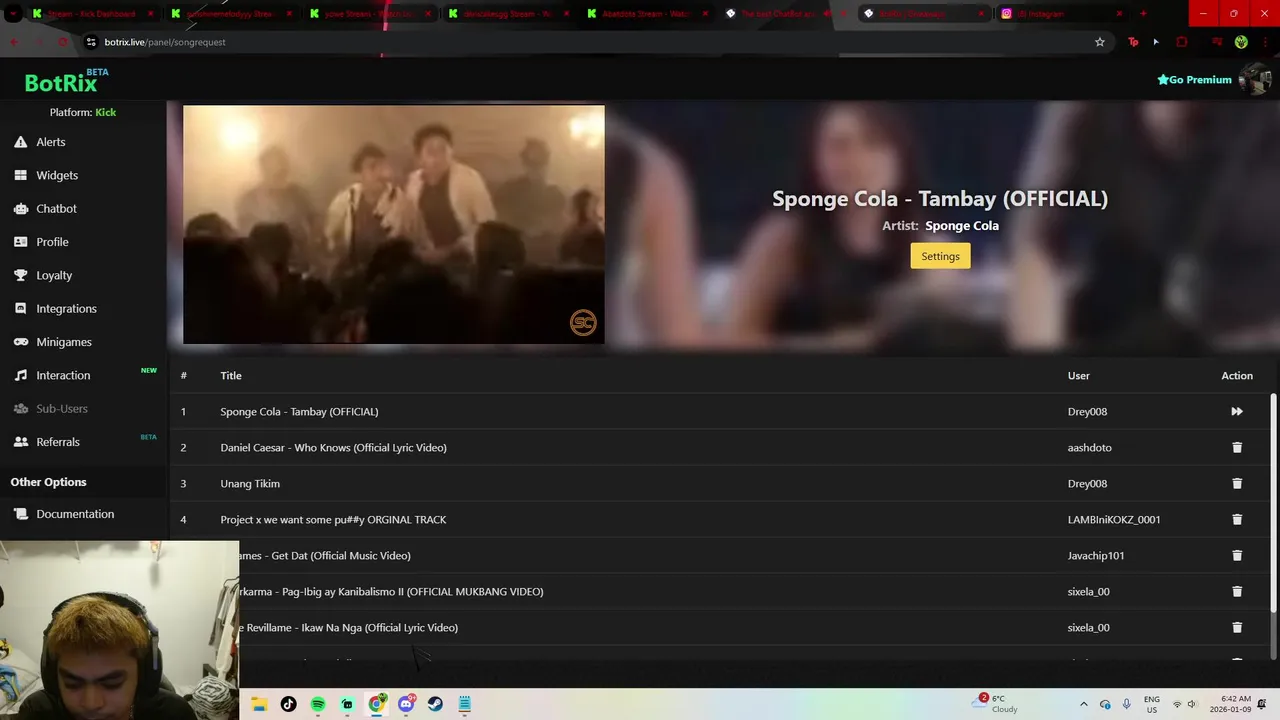Open a new browser tab

pos(1143,13)
